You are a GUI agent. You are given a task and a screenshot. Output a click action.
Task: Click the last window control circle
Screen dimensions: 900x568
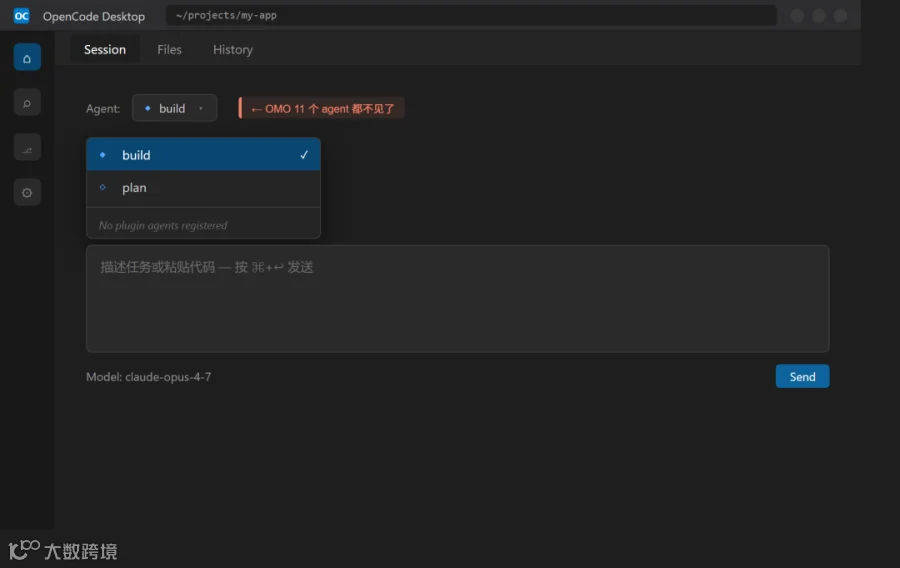[x=840, y=15]
